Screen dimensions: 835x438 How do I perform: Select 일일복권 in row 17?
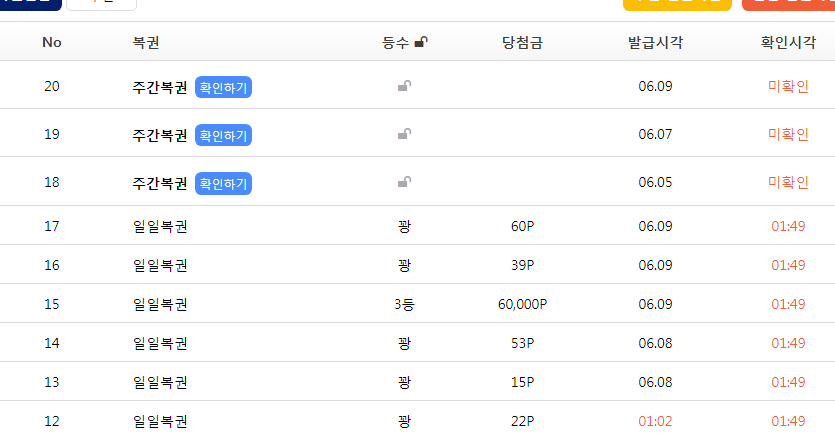[160, 226]
